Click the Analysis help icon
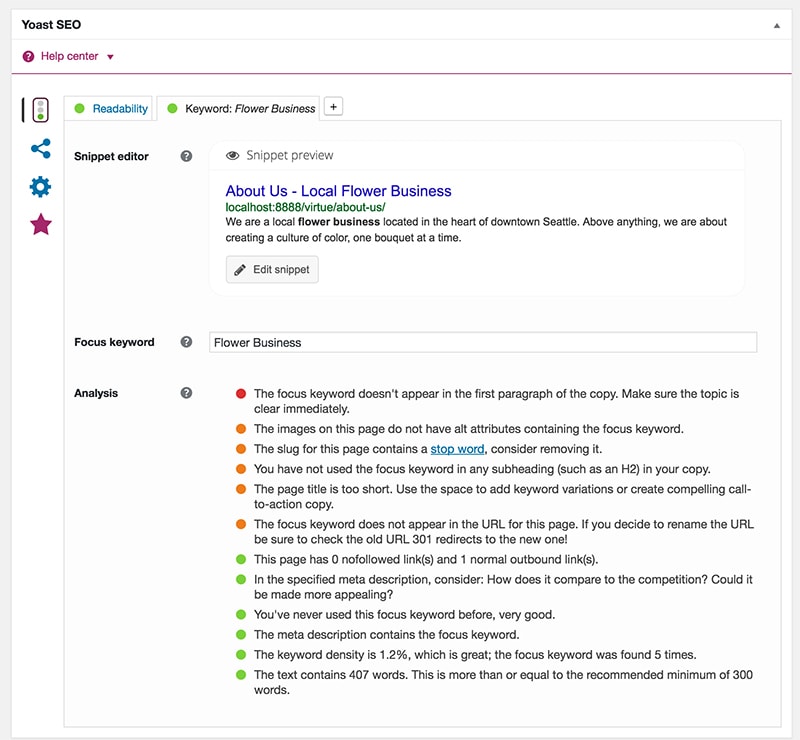This screenshot has width=800, height=740. click(186, 393)
